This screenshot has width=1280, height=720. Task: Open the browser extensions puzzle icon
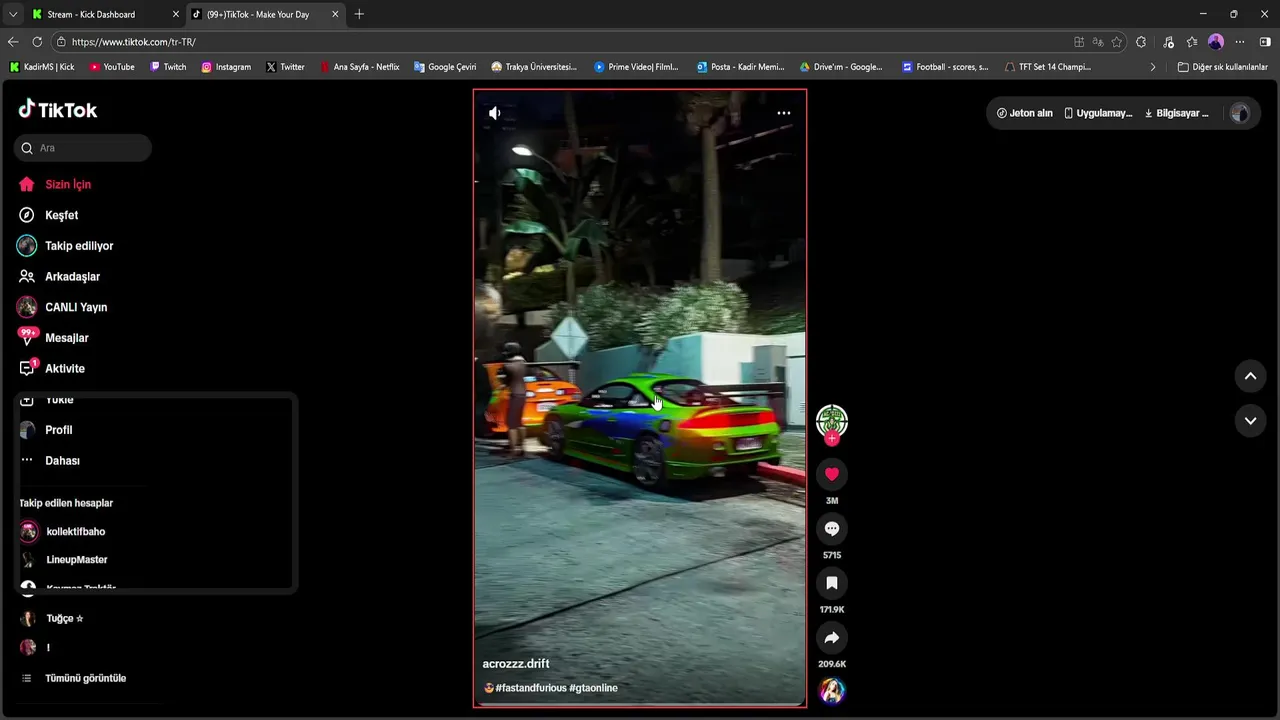[1141, 42]
